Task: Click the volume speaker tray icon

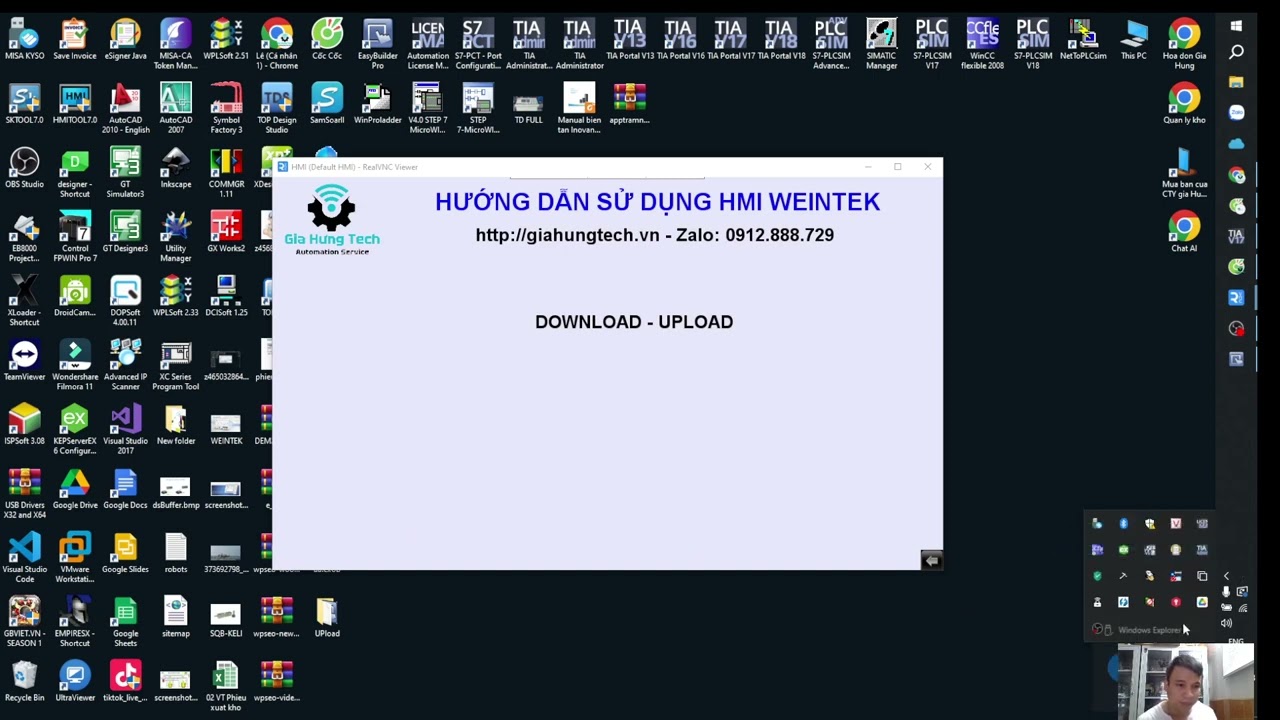Action: pyautogui.click(x=1226, y=623)
